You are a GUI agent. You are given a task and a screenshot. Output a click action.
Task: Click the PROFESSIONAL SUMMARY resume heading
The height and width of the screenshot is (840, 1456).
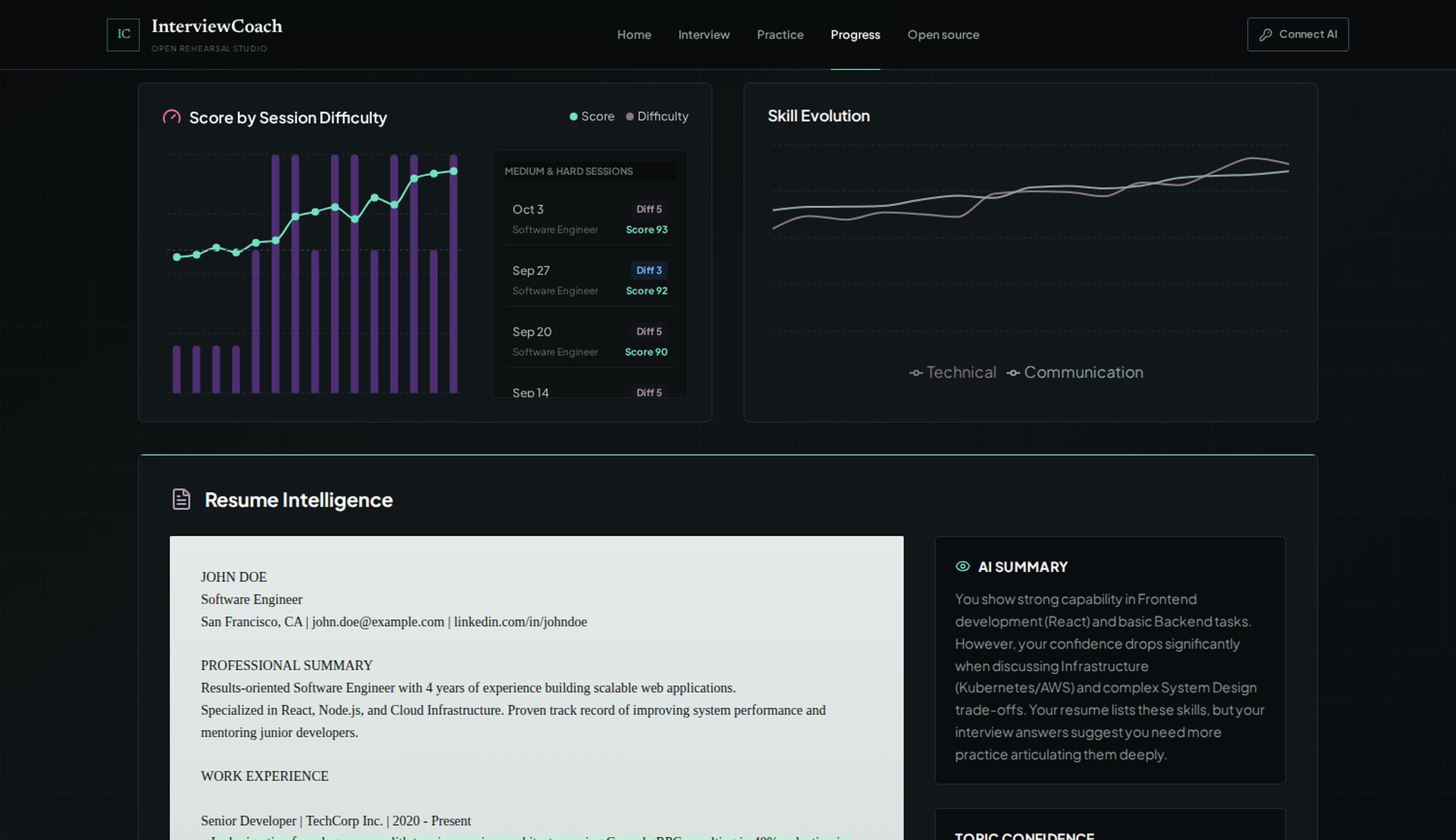pos(287,665)
